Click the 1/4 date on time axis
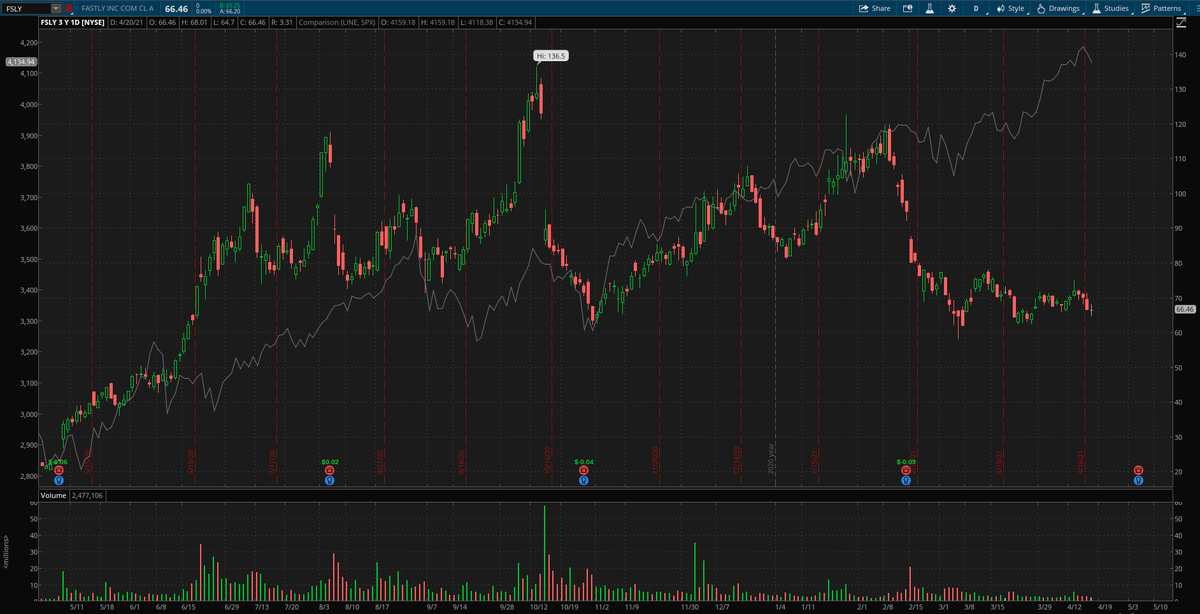 click(x=779, y=606)
